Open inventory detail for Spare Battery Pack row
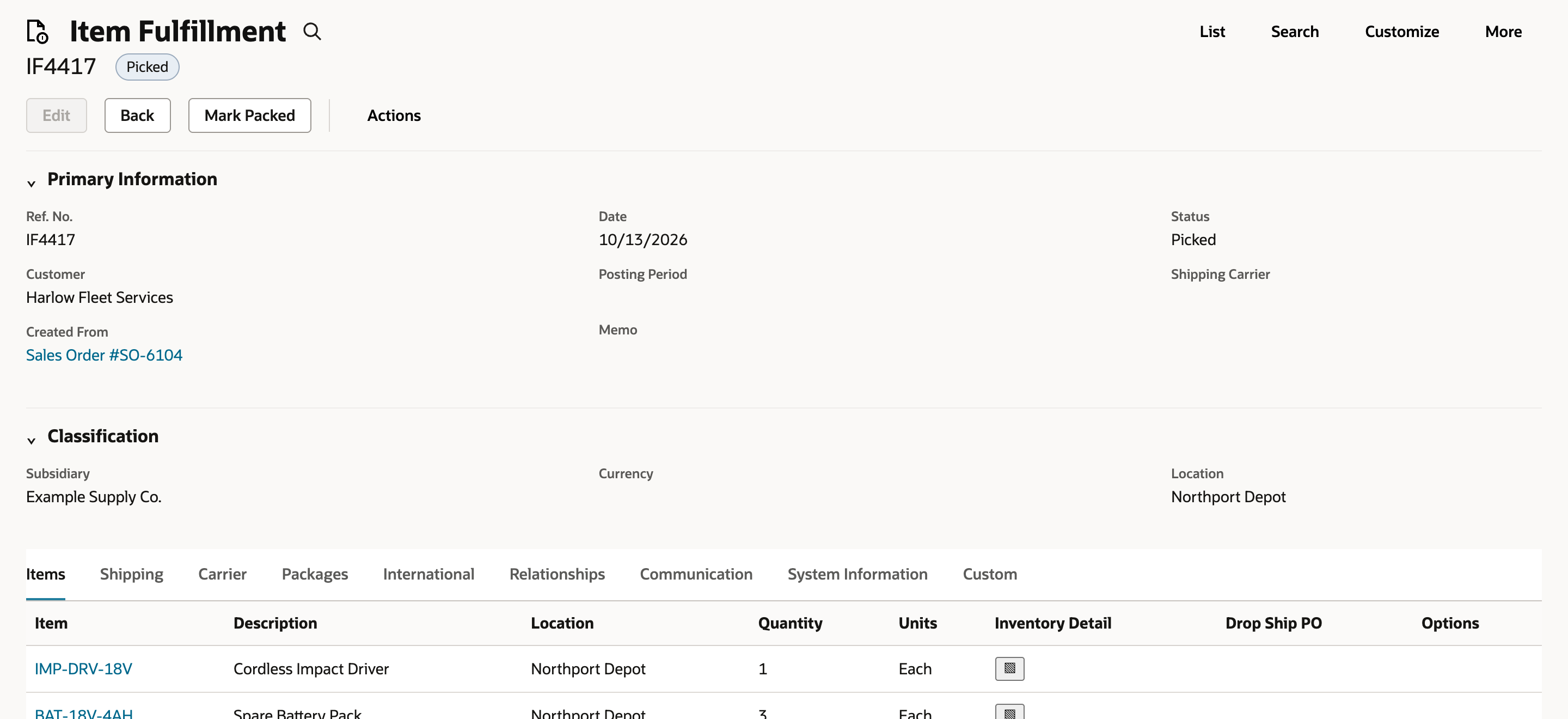The height and width of the screenshot is (719, 1568). click(1009, 712)
